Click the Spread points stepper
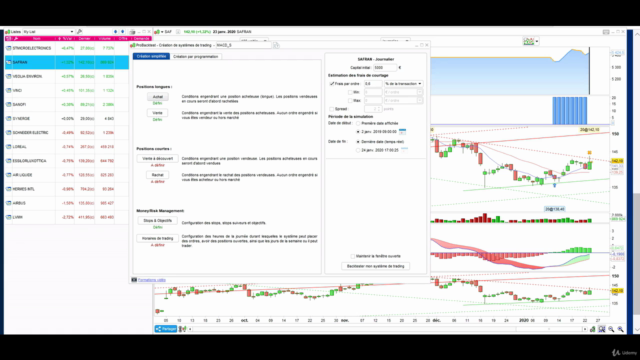640x360 pixels. coord(379,109)
